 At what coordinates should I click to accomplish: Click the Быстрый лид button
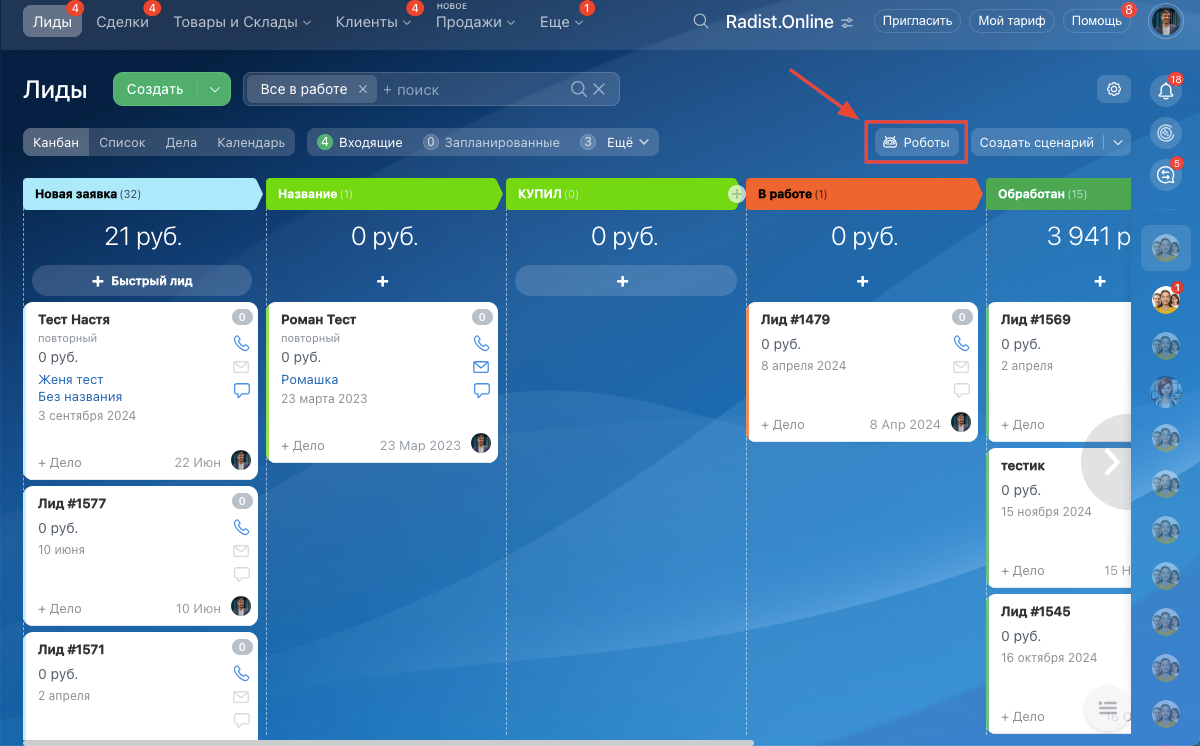(x=142, y=281)
